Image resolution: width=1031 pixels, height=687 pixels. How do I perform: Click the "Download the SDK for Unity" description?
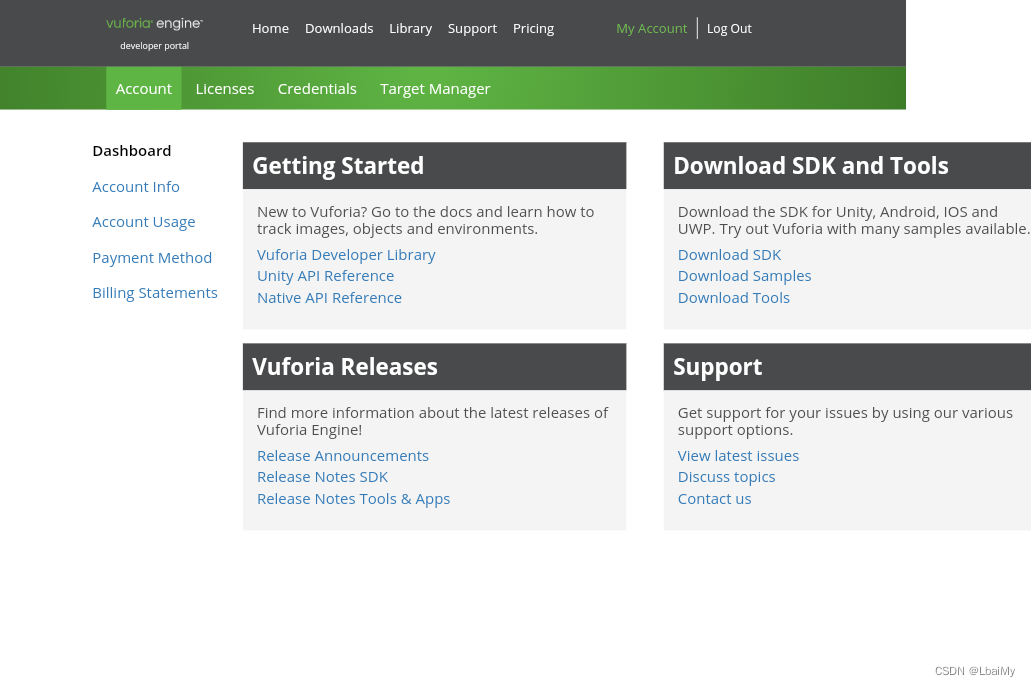click(x=853, y=220)
